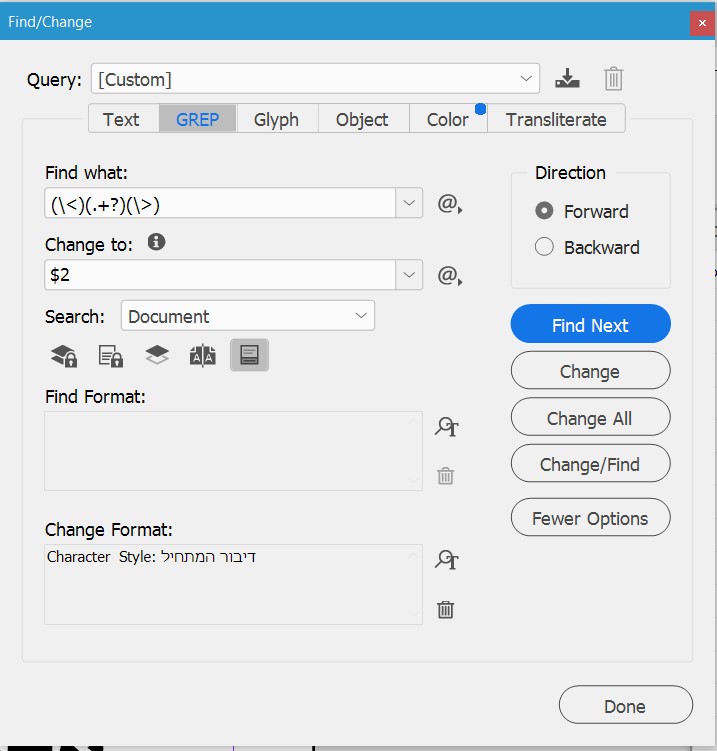The height and width of the screenshot is (751, 717).
Task: Toggle Include Footnotes icon
Action: pos(249,355)
